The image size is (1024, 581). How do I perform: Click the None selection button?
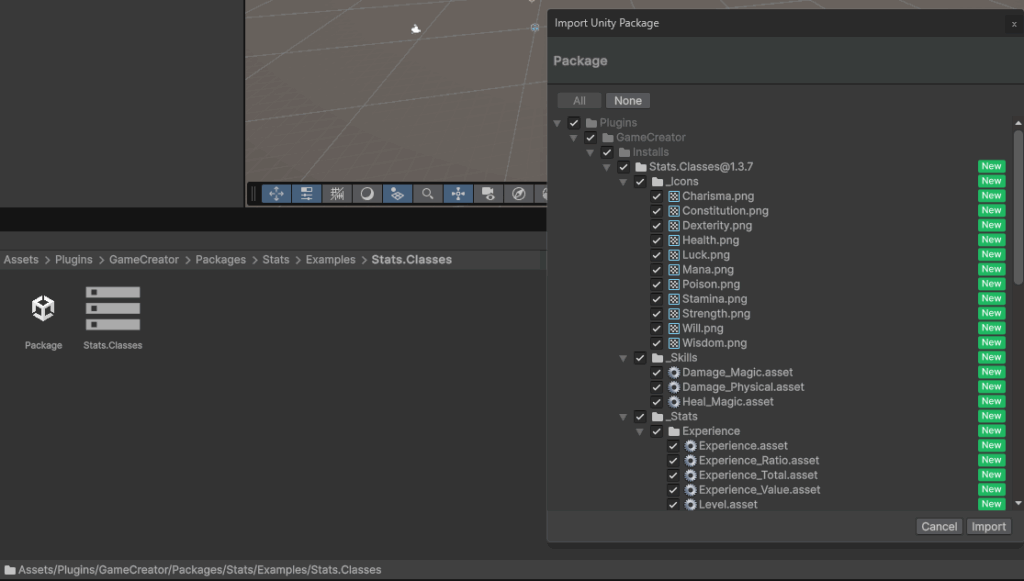coord(628,101)
